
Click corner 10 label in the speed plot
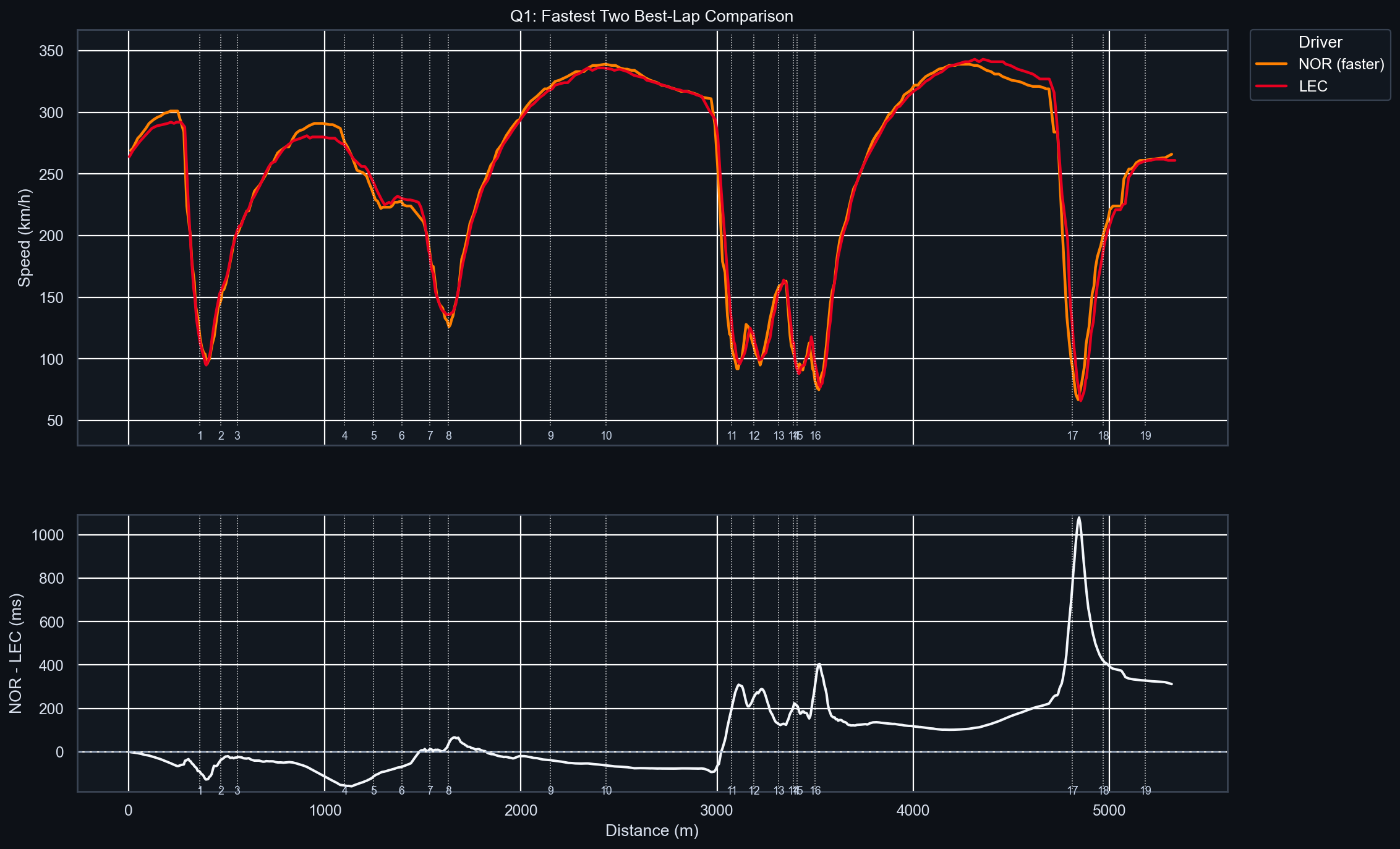(606, 435)
